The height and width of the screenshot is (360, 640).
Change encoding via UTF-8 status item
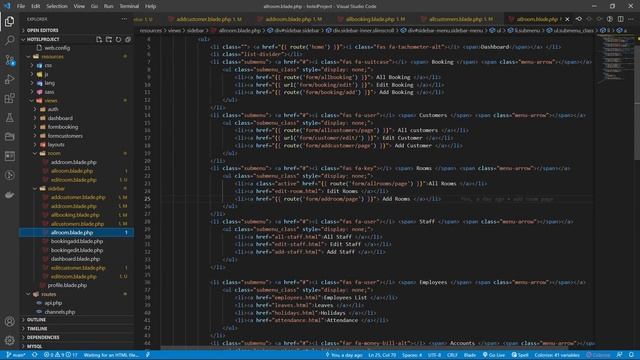point(434,355)
